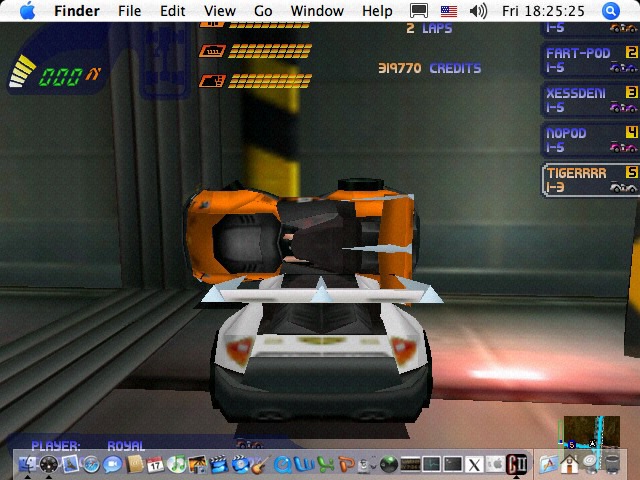Launch Microsoft Excel from the Dock
Image resolution: width=640 pixels, height=480 pixels.
tap(325, 464)
